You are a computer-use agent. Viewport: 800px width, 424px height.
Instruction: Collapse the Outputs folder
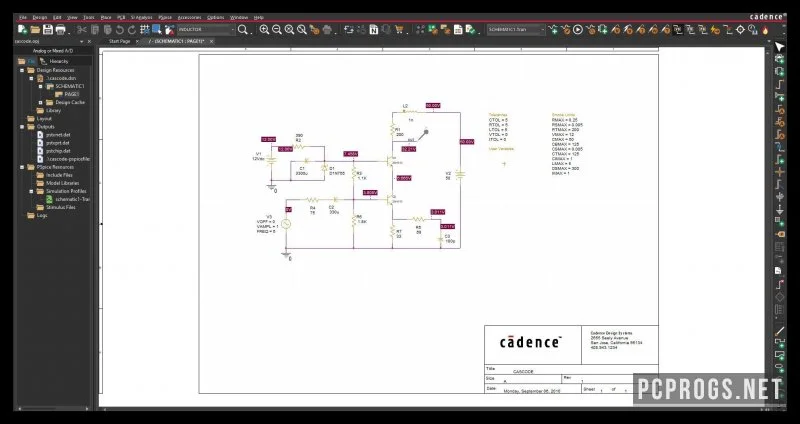(22, 127)
